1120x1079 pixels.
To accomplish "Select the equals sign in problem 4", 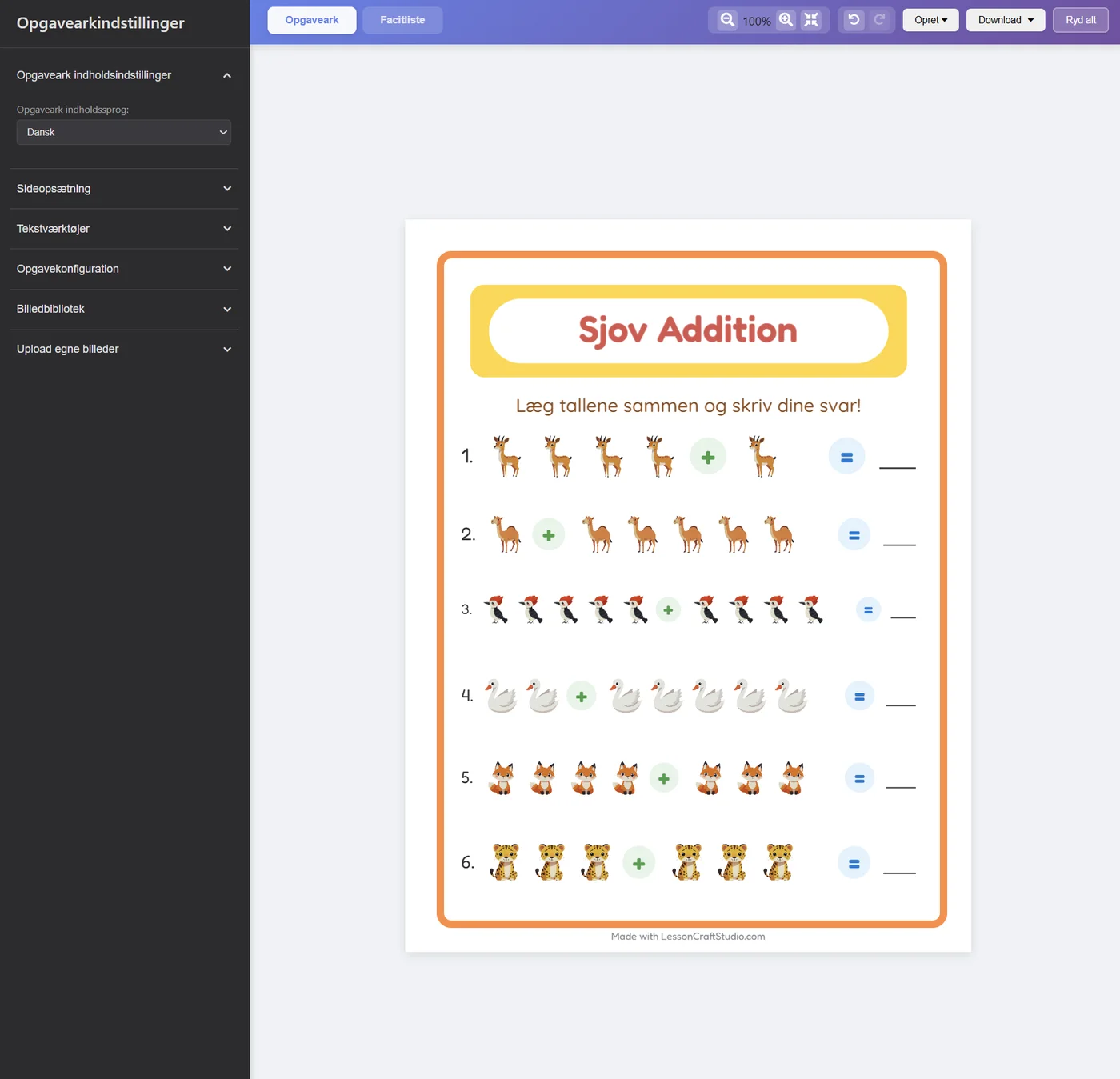I will pos(859,697).
